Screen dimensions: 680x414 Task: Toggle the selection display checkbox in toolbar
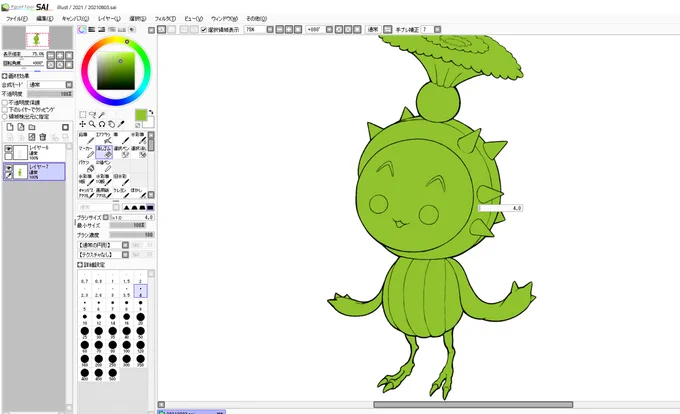click(x=204, y=30)
